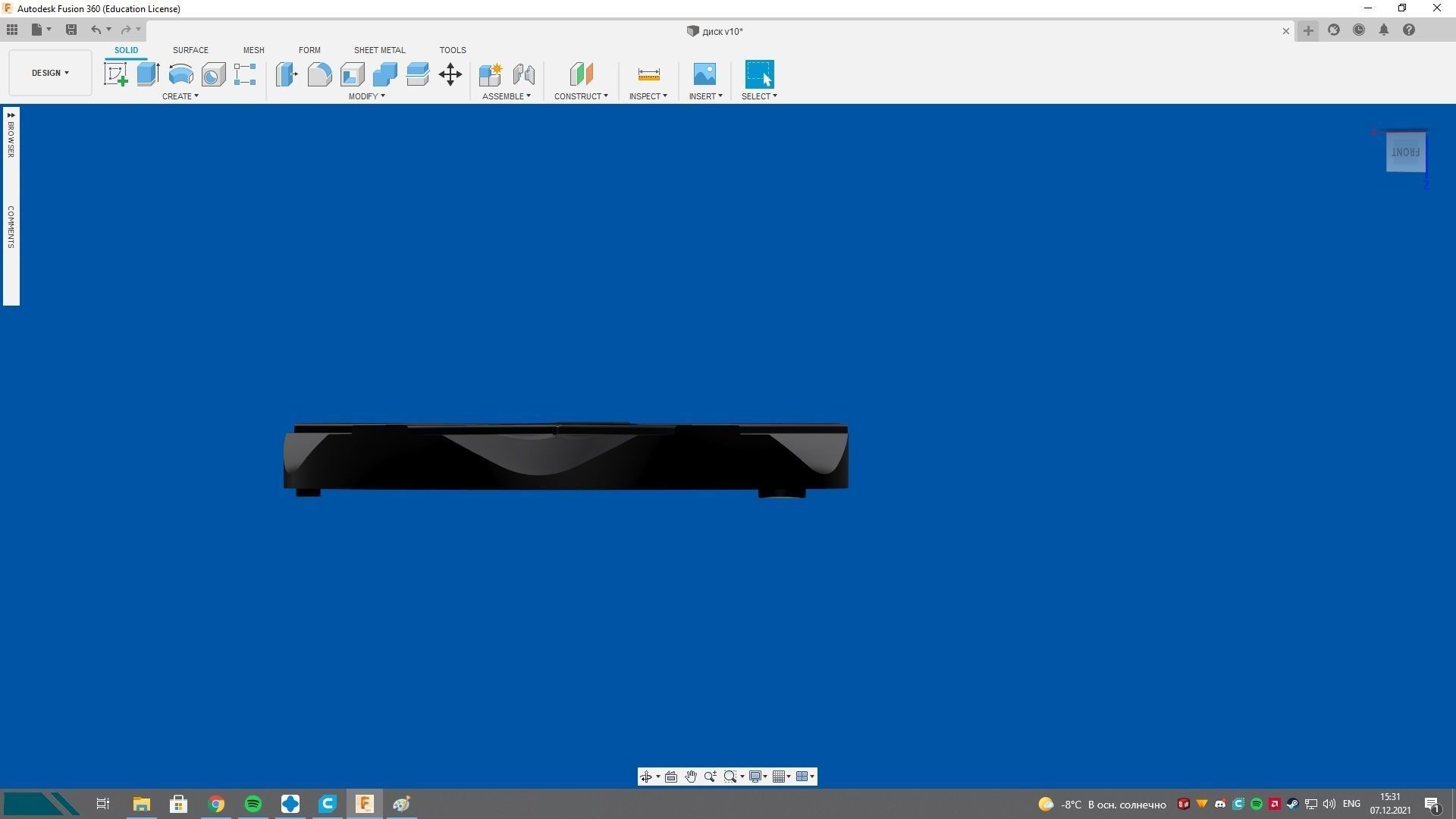Select the Revolve tool

[180, 74]
